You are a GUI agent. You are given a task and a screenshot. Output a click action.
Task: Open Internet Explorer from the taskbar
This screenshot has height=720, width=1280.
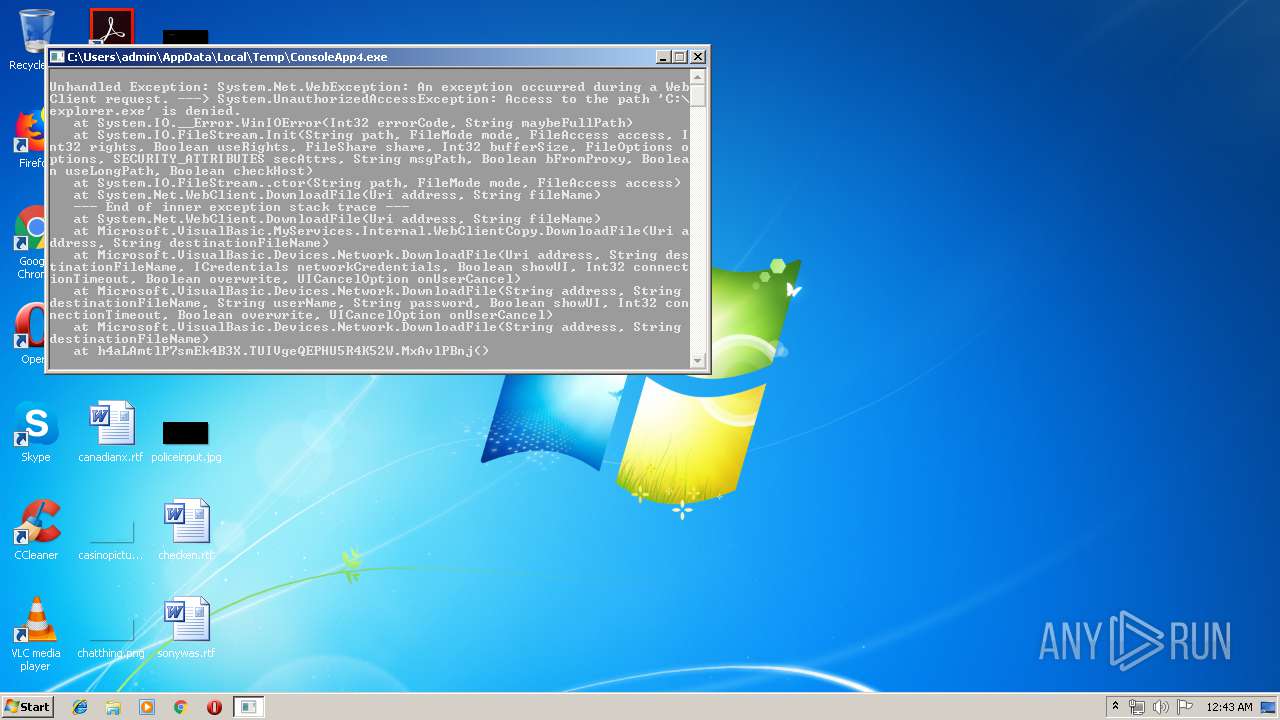(x=80, y=707)
